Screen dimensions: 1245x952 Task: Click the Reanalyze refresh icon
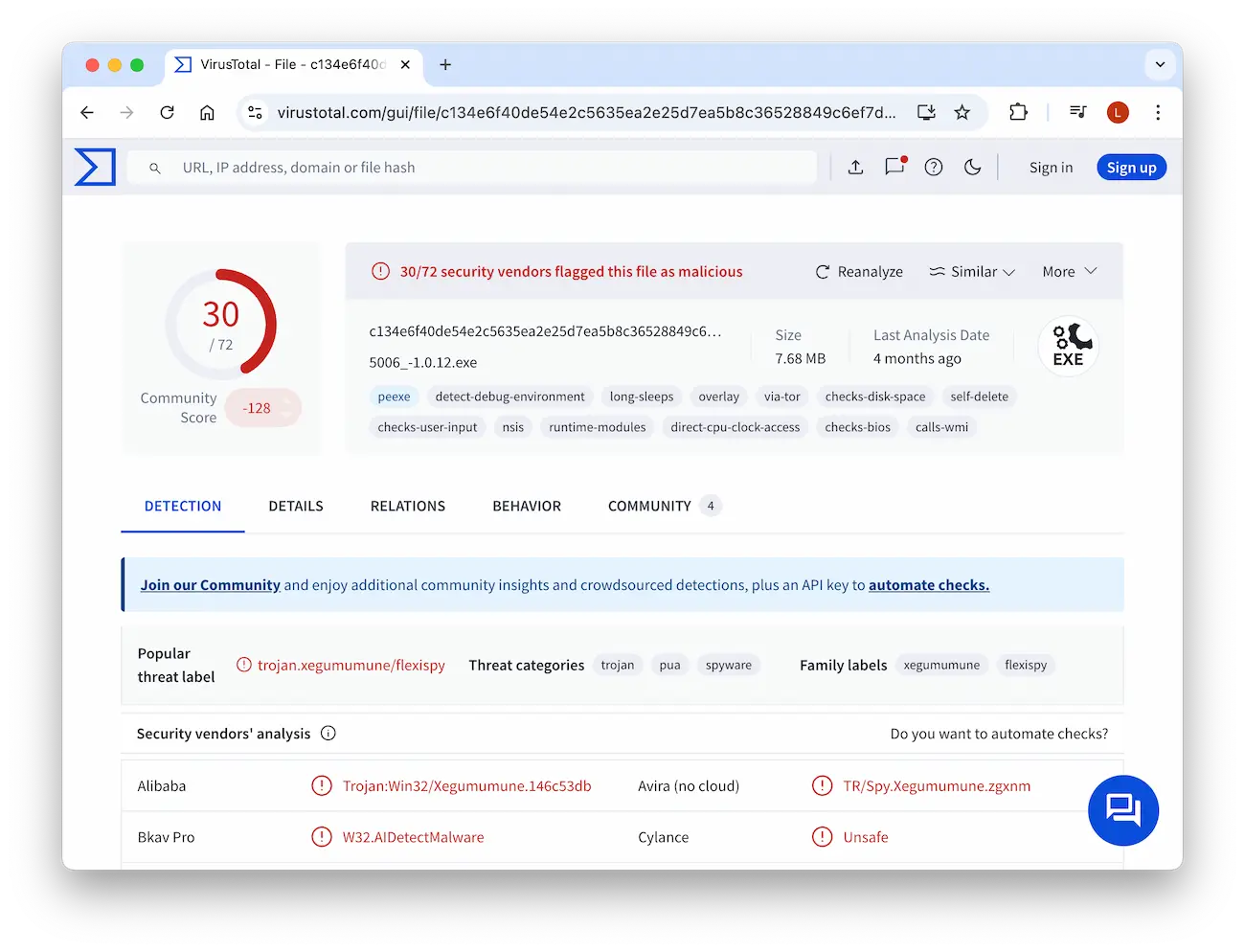823,272
